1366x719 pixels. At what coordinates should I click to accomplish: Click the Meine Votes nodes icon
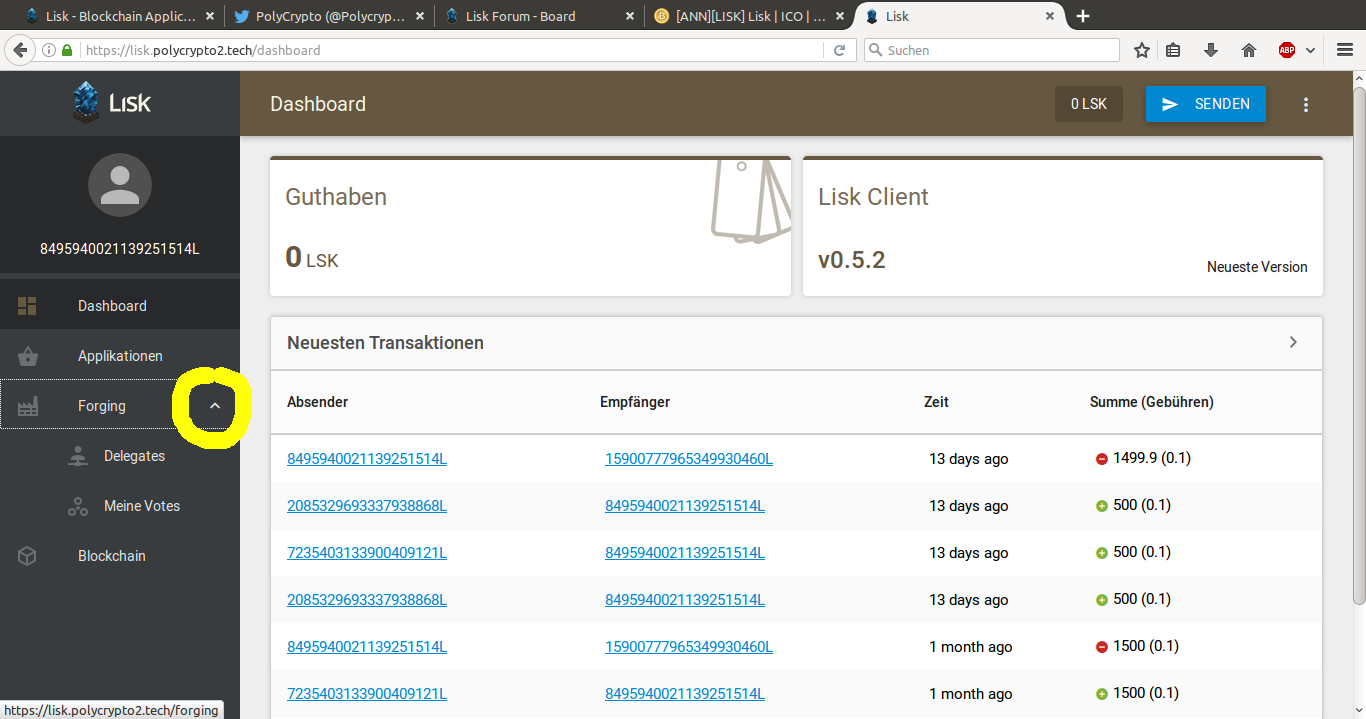coord(78,506)
